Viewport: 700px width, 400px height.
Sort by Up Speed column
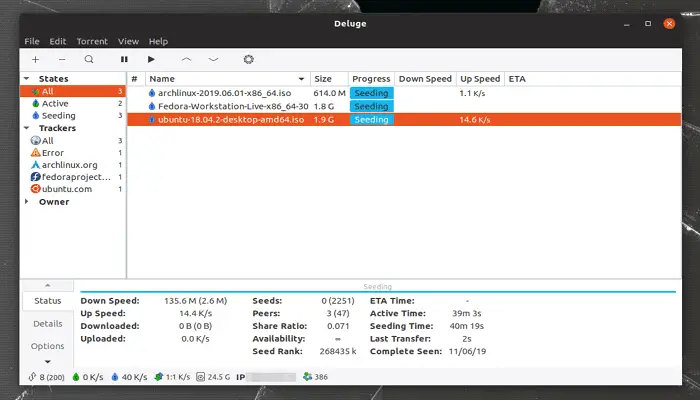coord(480,79)
